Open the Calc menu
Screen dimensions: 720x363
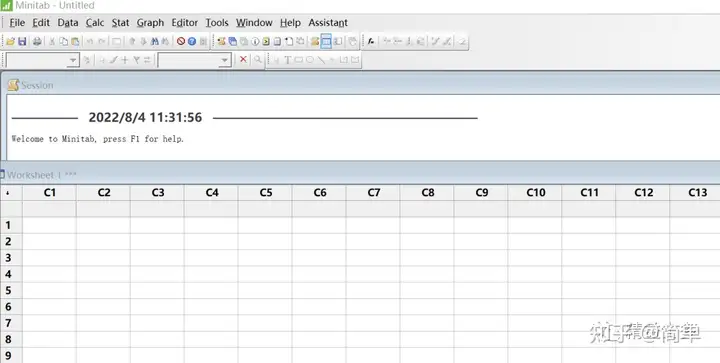95,22
